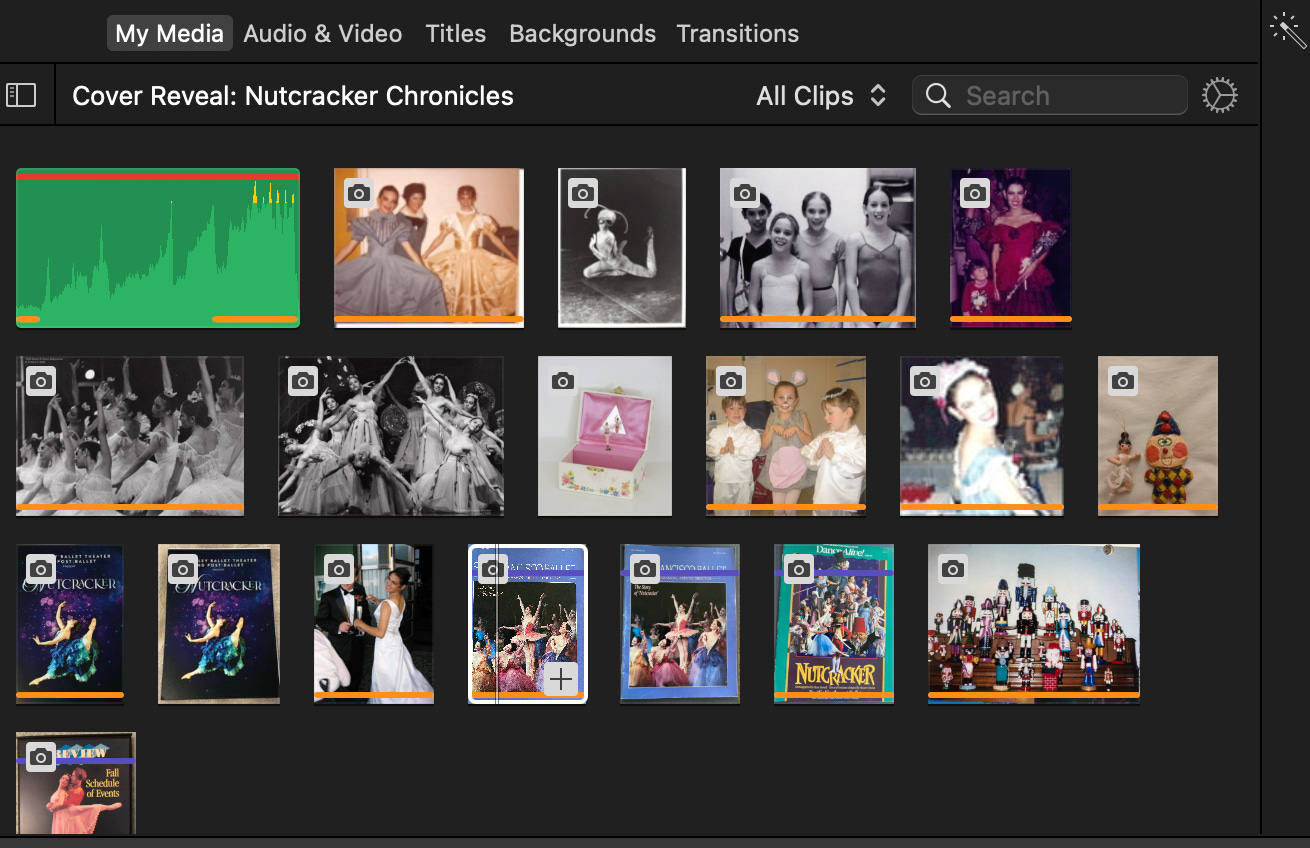Select the Nutcracker program on beige background
The width and height of the screenshot is (1310, 848).
click(219, 624)
